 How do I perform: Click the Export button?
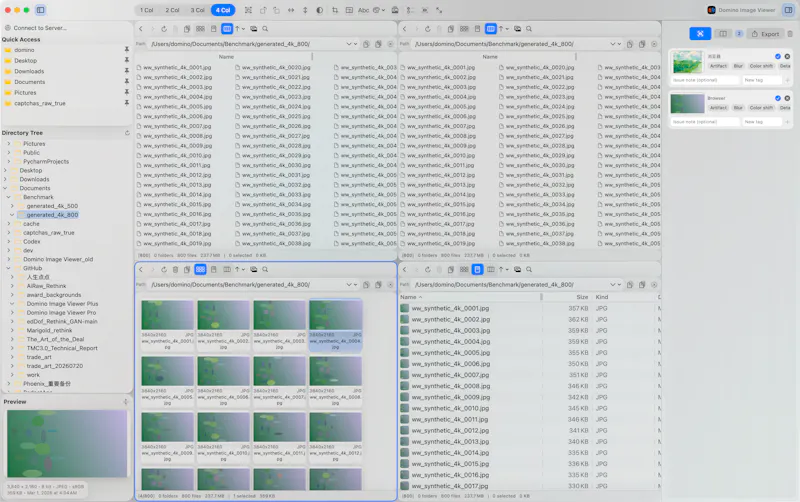click(x=765, y=34)
